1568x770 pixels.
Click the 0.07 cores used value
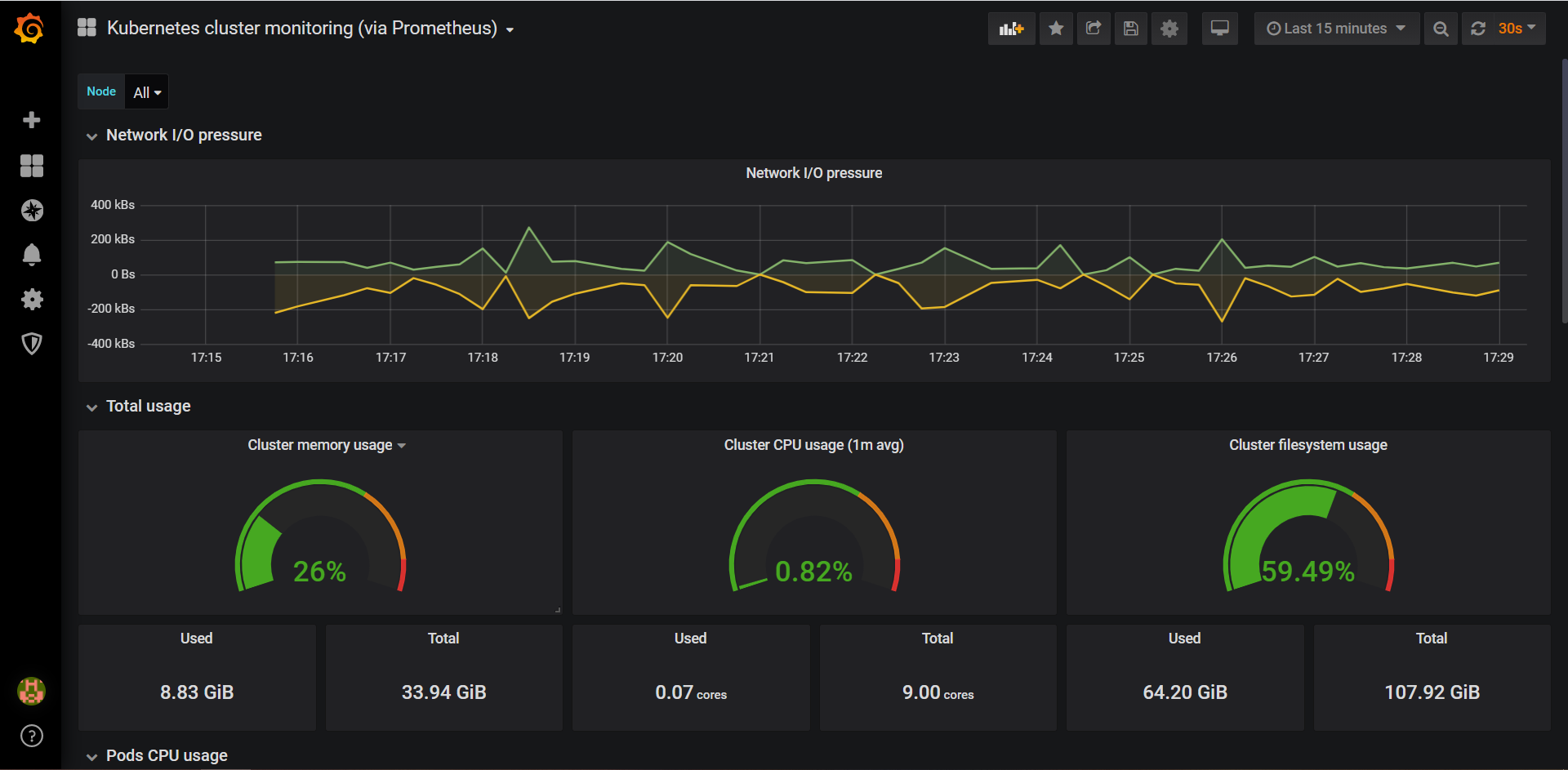[691, 692]
